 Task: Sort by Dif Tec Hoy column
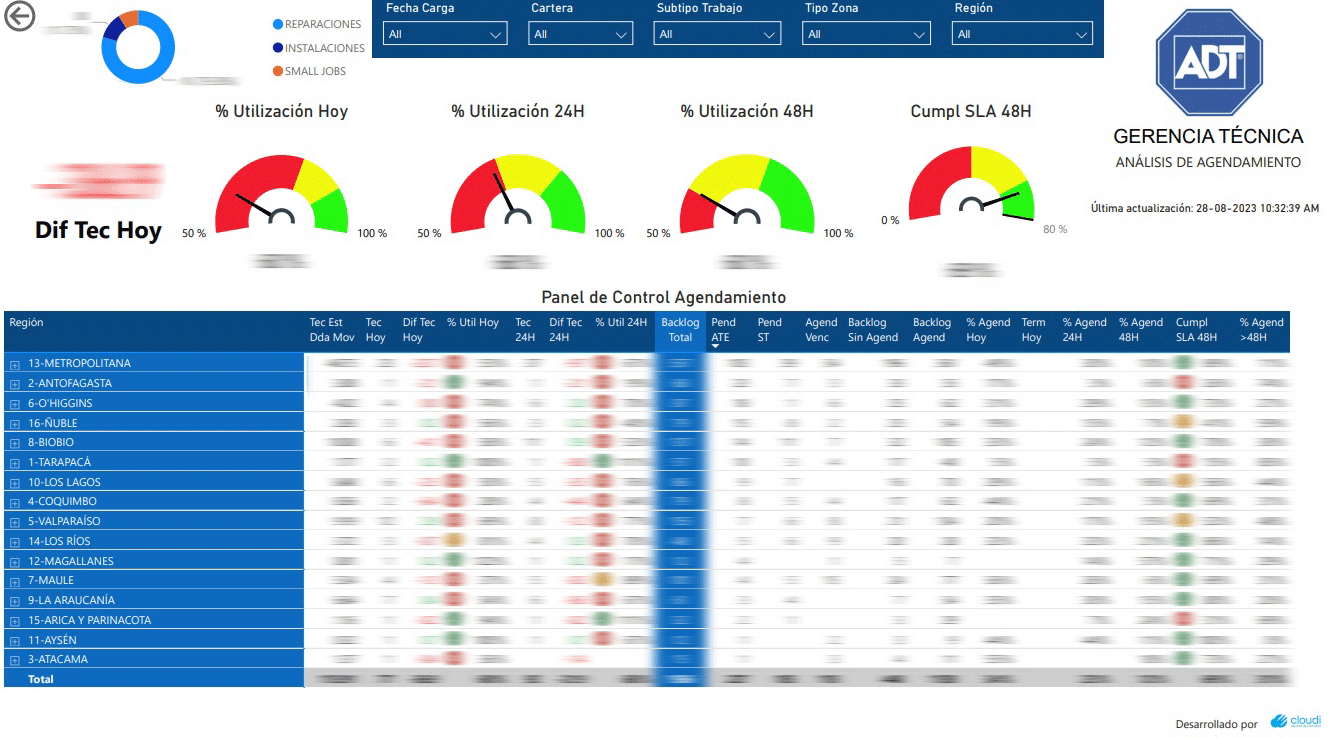(x=419, y=330)
